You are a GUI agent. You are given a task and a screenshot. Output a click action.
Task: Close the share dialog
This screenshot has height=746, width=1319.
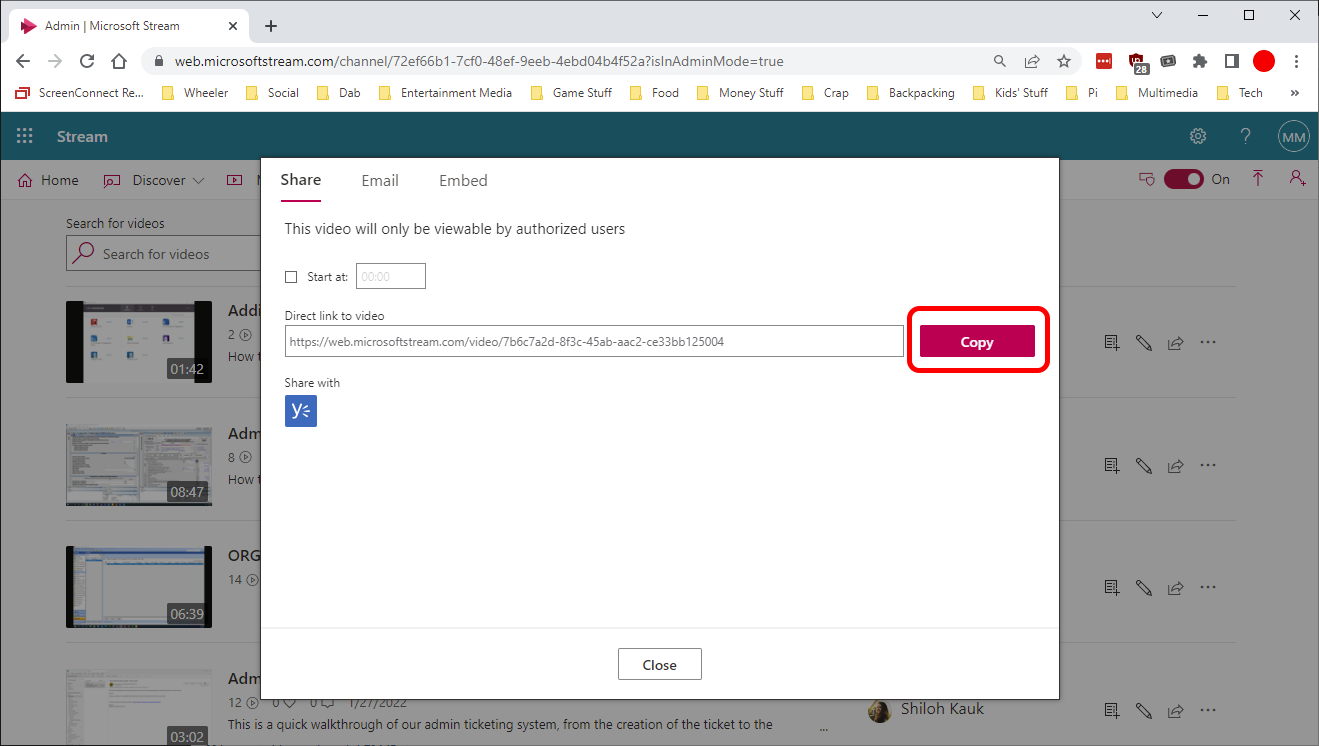(x=660, y=665)
